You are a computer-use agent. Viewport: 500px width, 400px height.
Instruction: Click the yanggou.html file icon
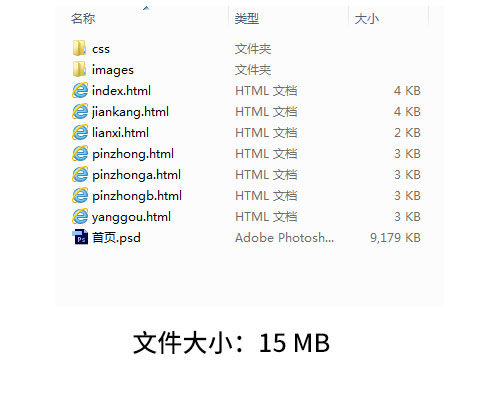click(x=80, y=216)
